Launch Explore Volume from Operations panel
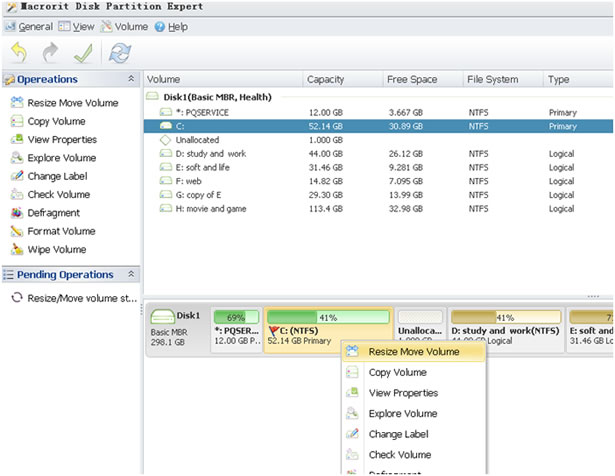The width and height of the screenshot is (615, 476). click(53, 158)
